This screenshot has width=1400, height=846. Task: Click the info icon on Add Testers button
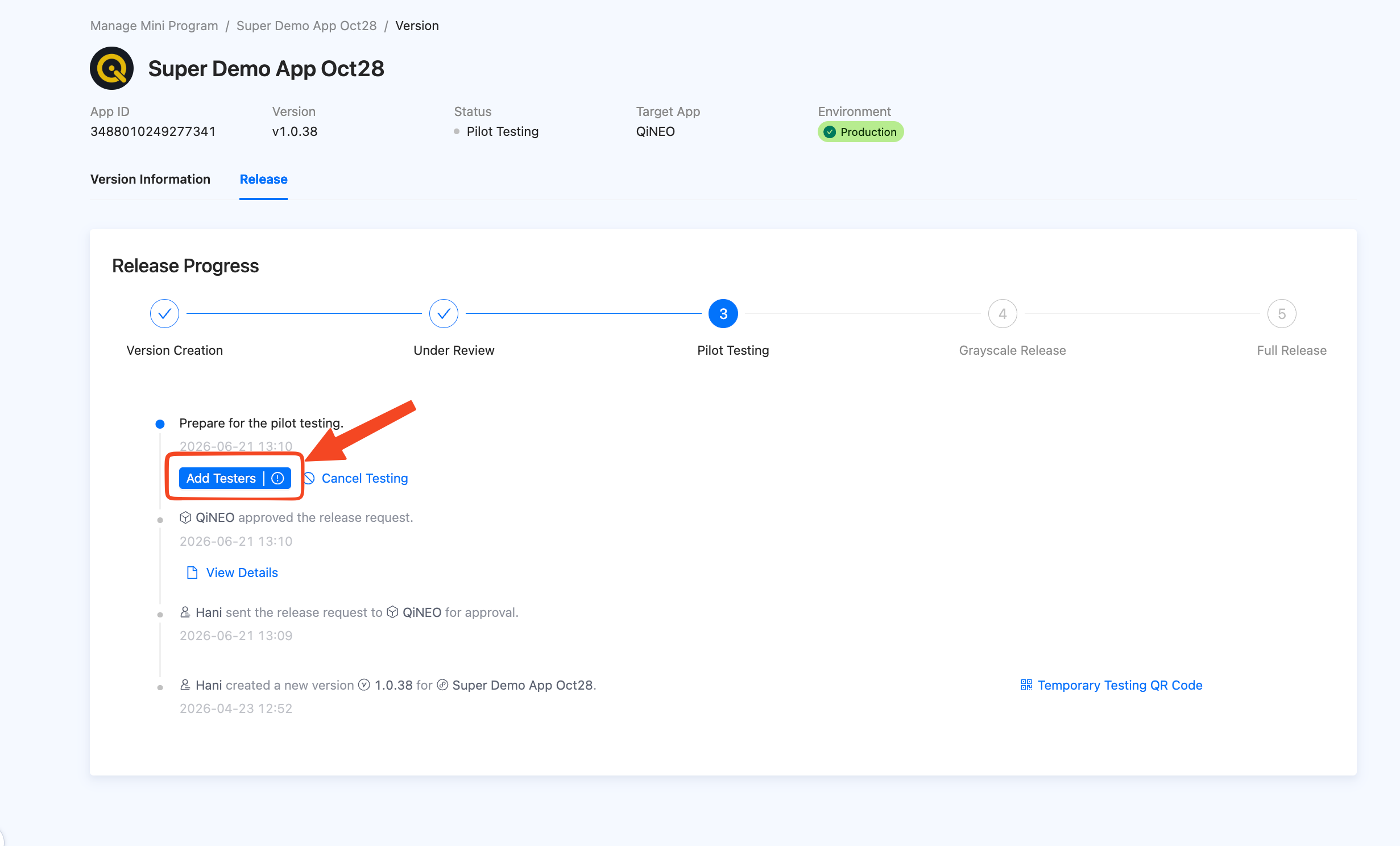[x=277, y=478]
